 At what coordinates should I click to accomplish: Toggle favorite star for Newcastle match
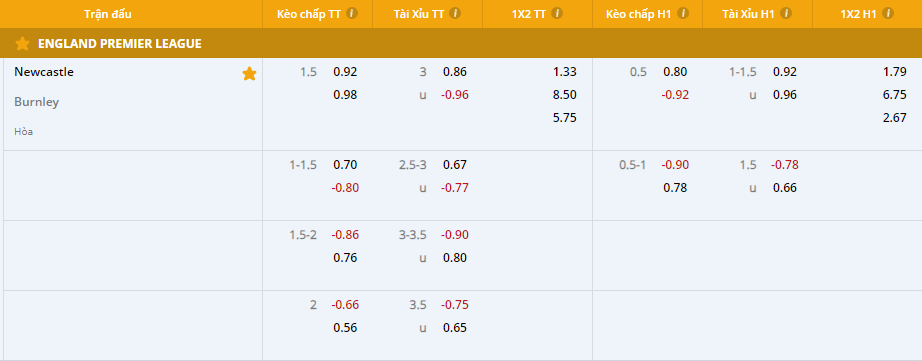click(x=249, y=73)
